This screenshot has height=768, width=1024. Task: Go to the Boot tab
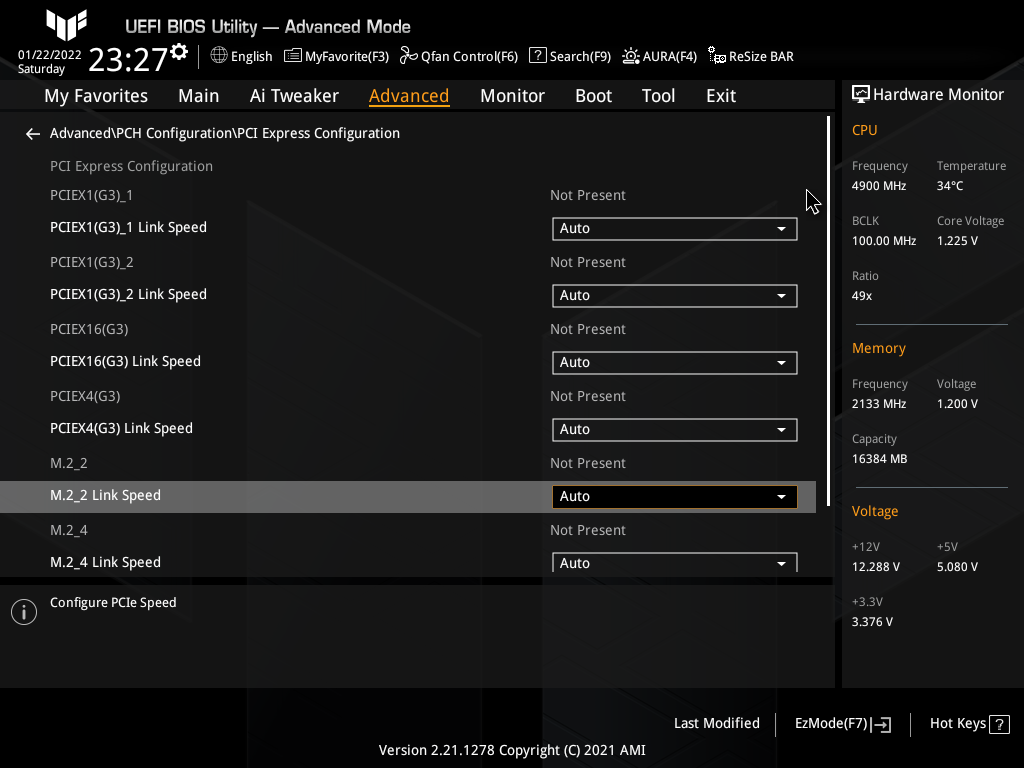pos(593,96)
